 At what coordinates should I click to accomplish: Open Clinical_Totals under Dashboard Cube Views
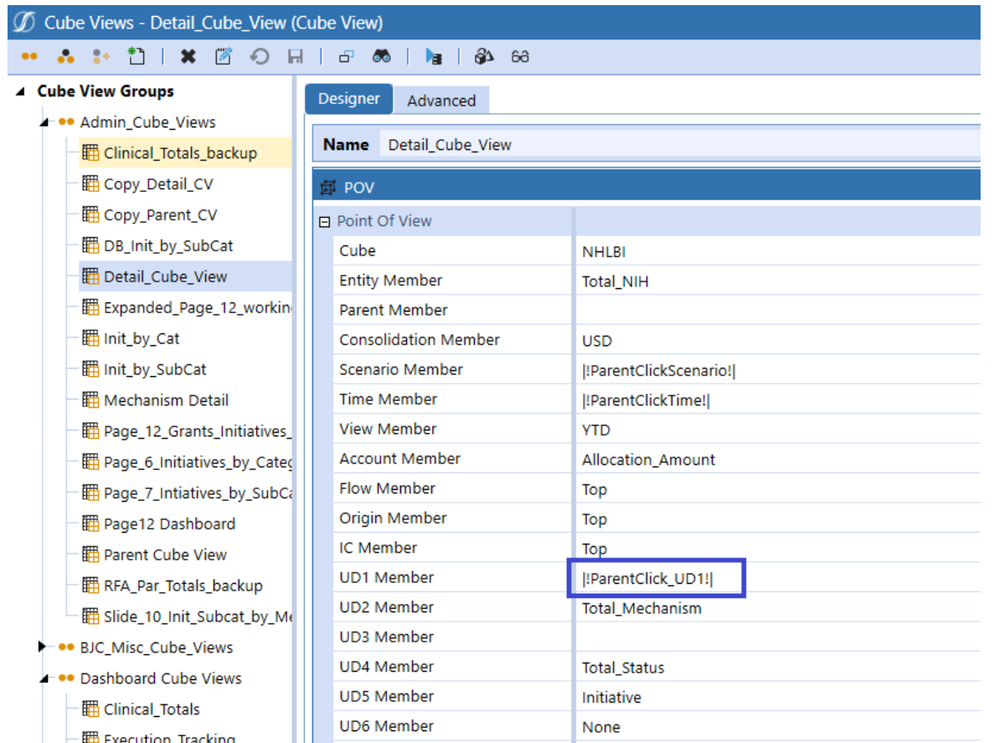152,709
